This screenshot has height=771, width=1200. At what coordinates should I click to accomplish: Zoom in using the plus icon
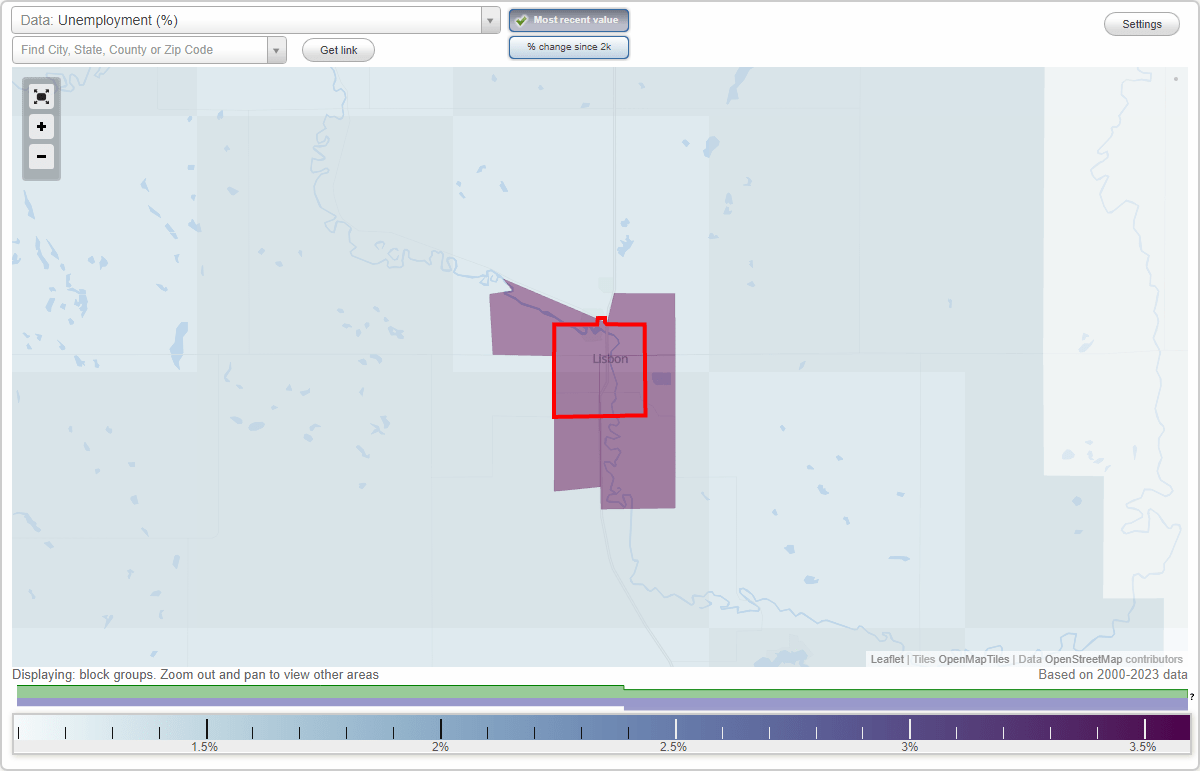point(41,127)
